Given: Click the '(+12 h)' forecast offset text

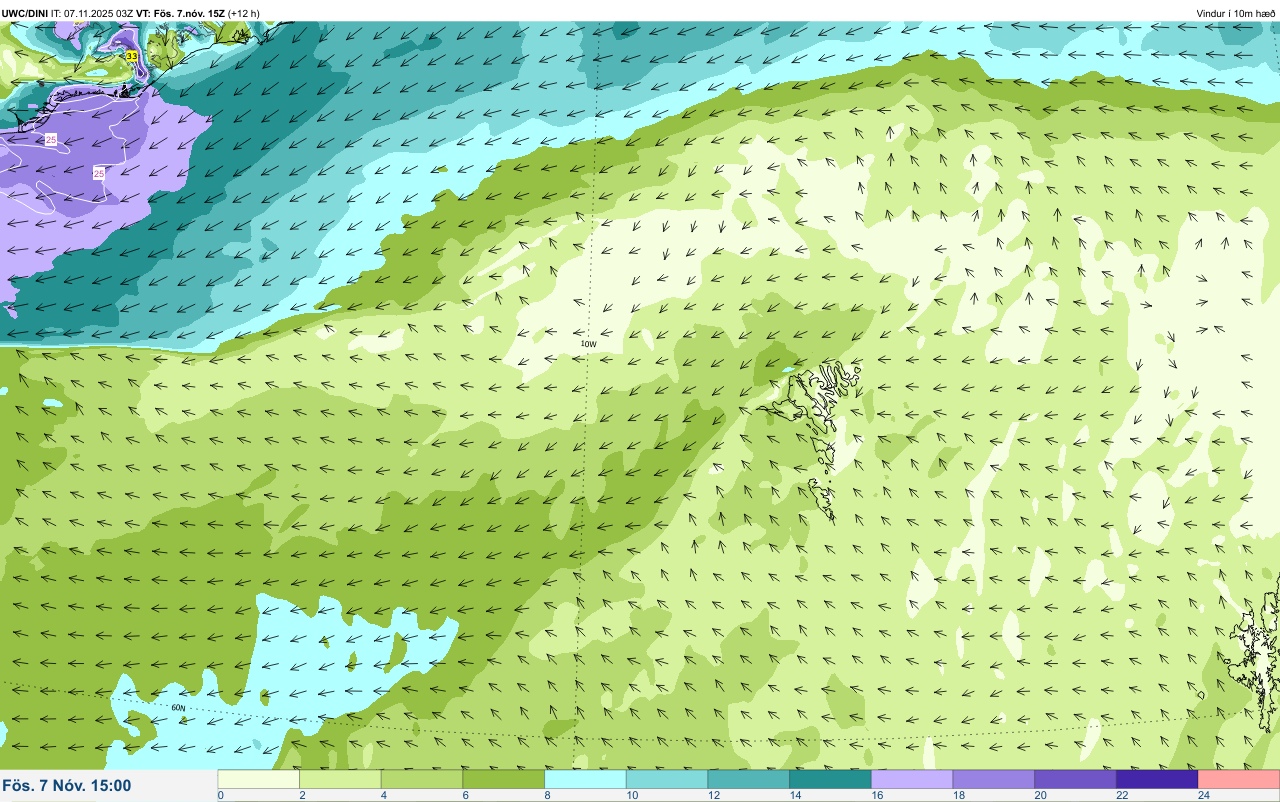Looking at the screenshot, I should (244, 13).
